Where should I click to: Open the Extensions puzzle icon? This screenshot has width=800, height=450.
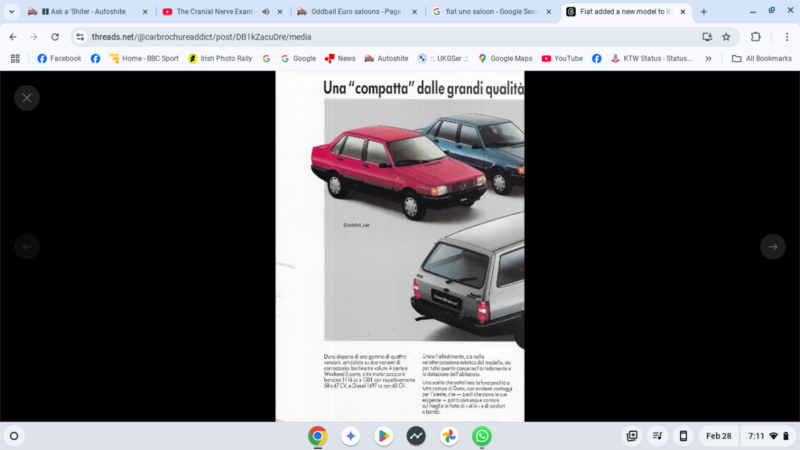(756, 37)
